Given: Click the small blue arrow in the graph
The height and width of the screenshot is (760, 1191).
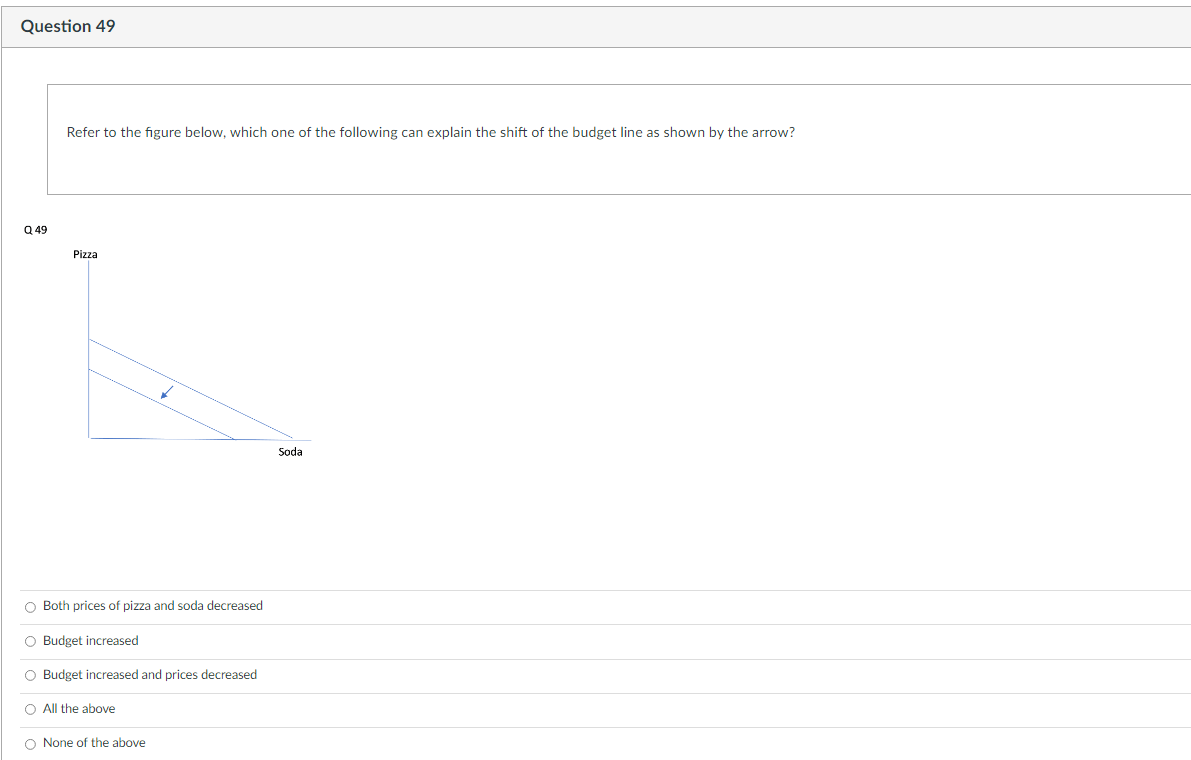Looking at the screenshot, I should 167,392.
